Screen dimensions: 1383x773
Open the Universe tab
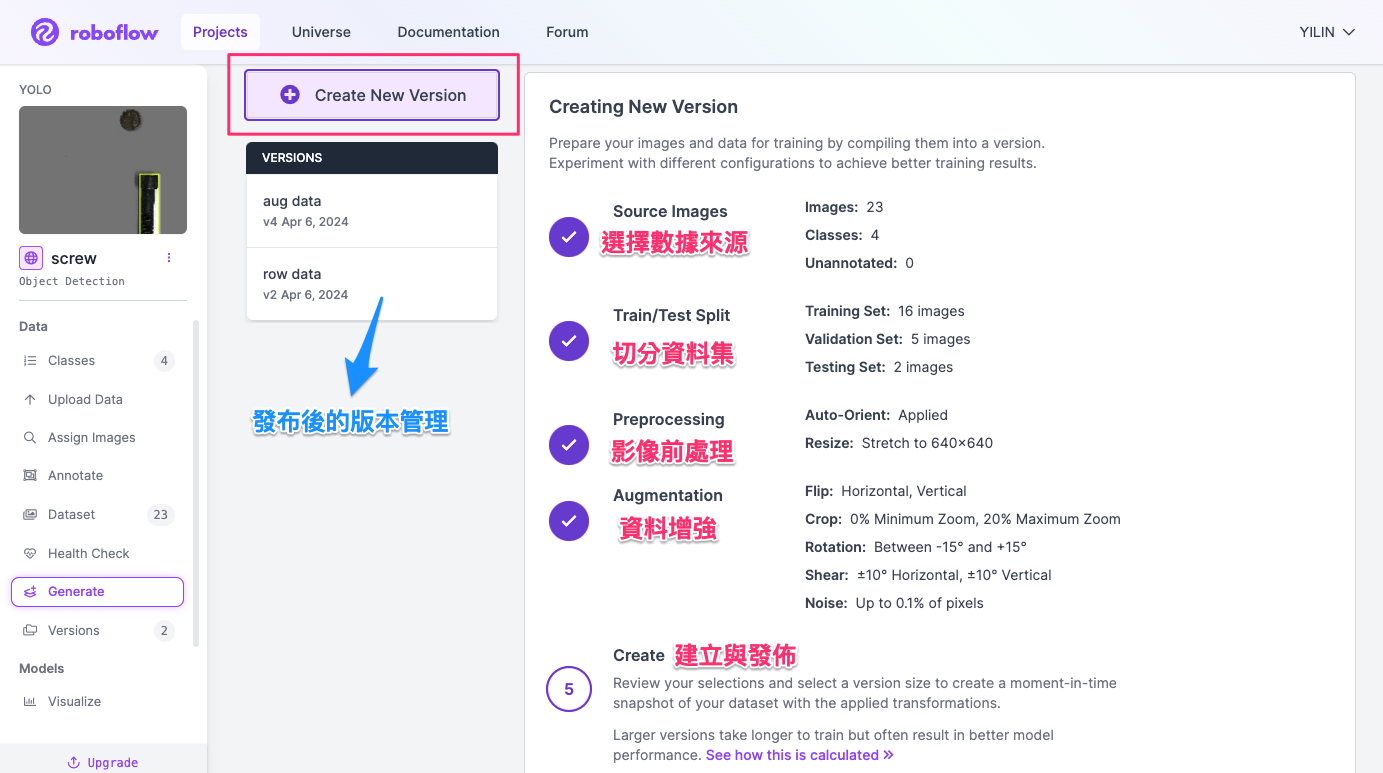[321, 32]
